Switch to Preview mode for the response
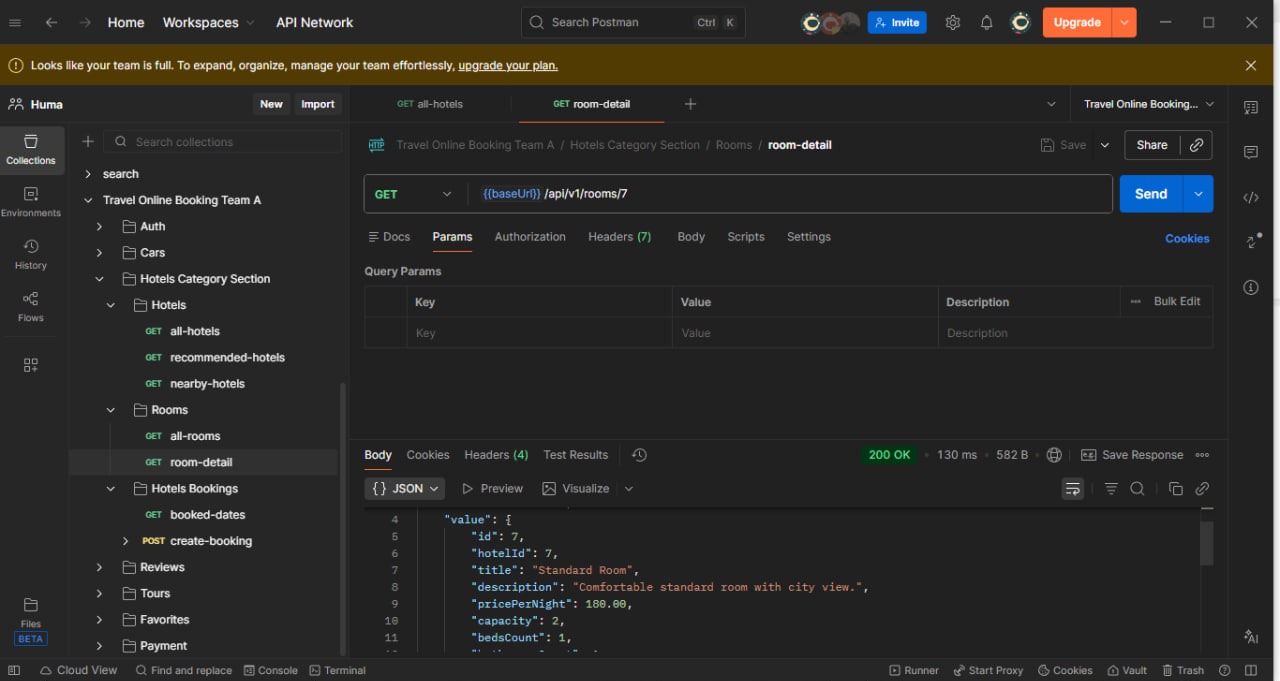This screenshot has width=1280, height=681. click(491, 488)
